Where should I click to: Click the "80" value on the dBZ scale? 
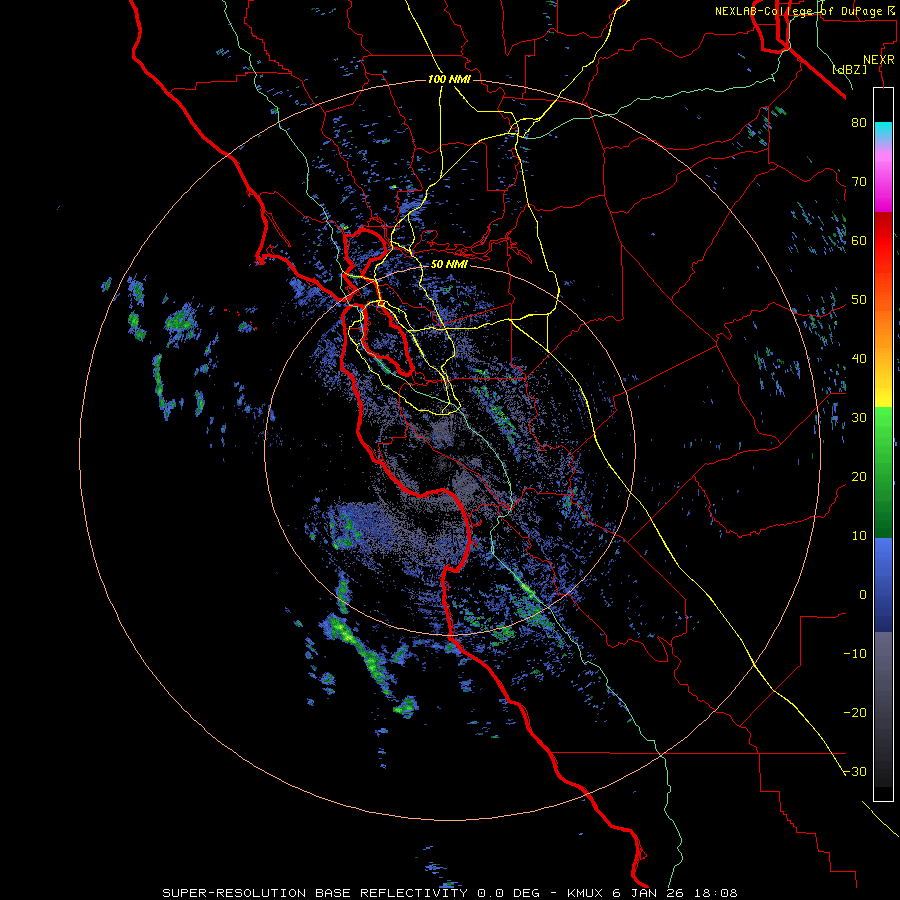pos(859,122)
